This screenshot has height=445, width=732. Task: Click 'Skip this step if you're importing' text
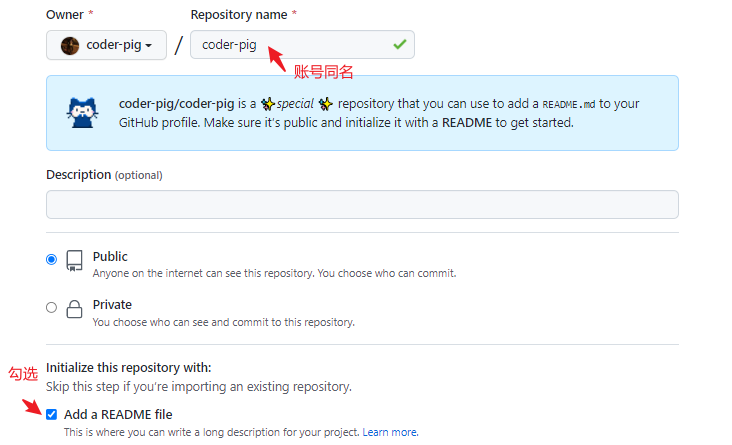point(199,387)
